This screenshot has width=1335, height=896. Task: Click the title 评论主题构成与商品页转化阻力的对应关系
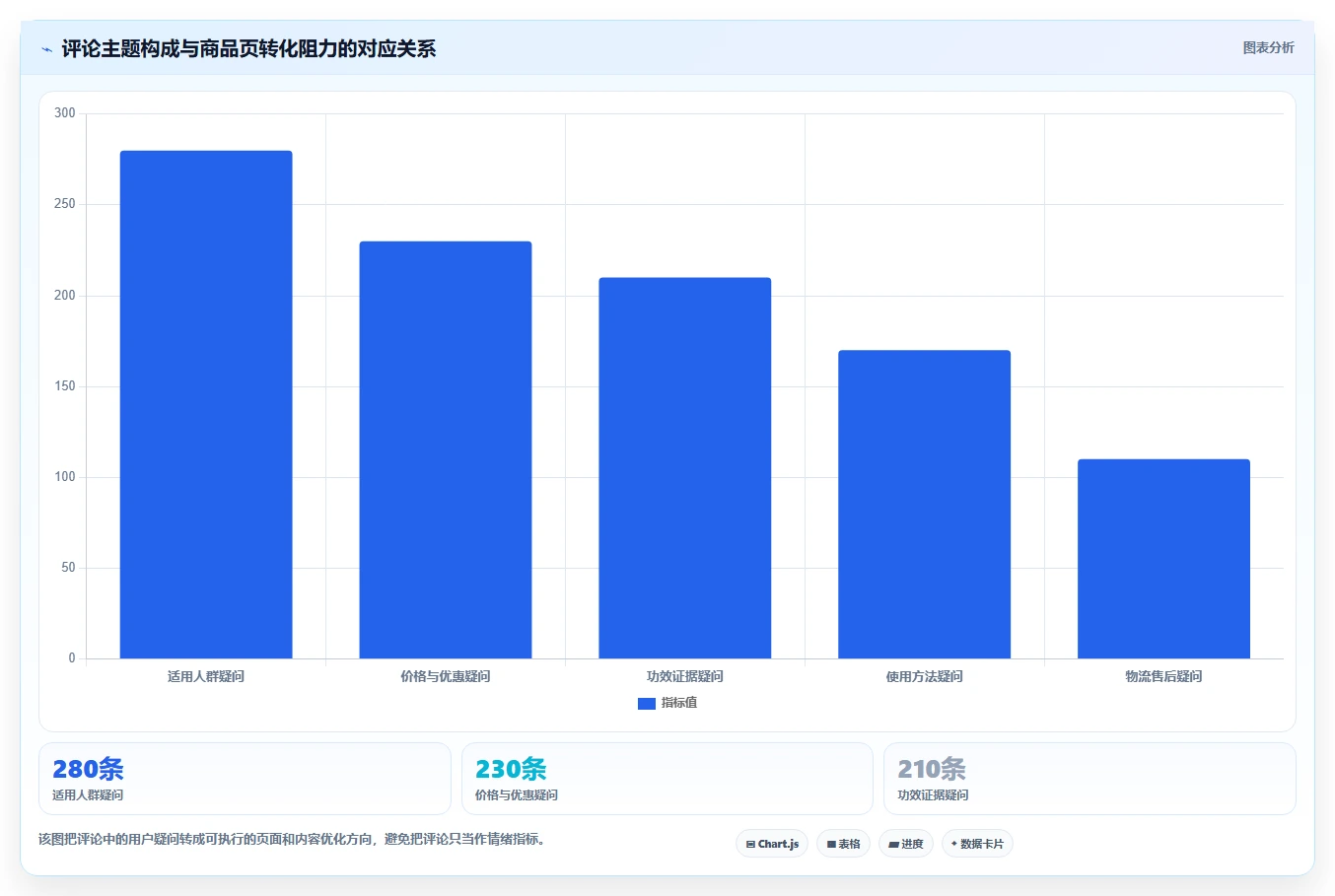[248, 49]
